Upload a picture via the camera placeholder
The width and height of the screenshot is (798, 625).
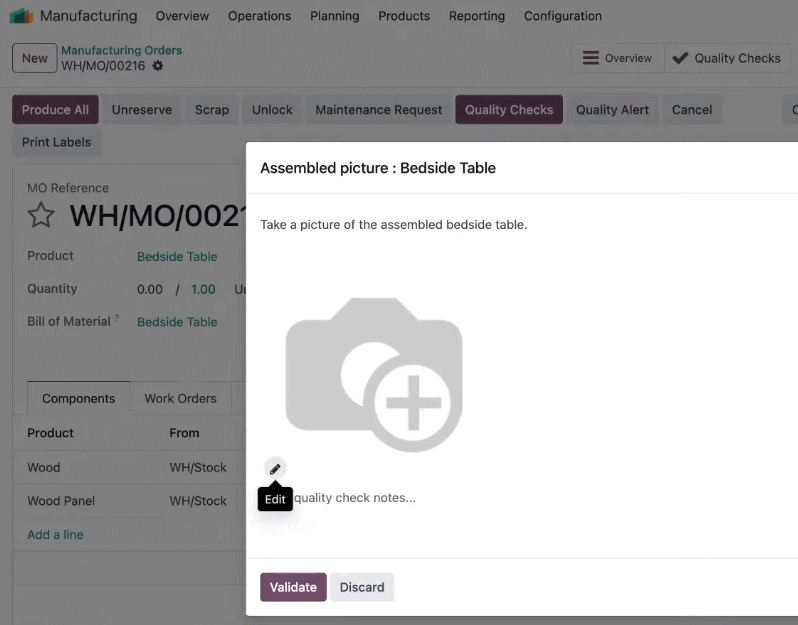(x=374, y=375)
